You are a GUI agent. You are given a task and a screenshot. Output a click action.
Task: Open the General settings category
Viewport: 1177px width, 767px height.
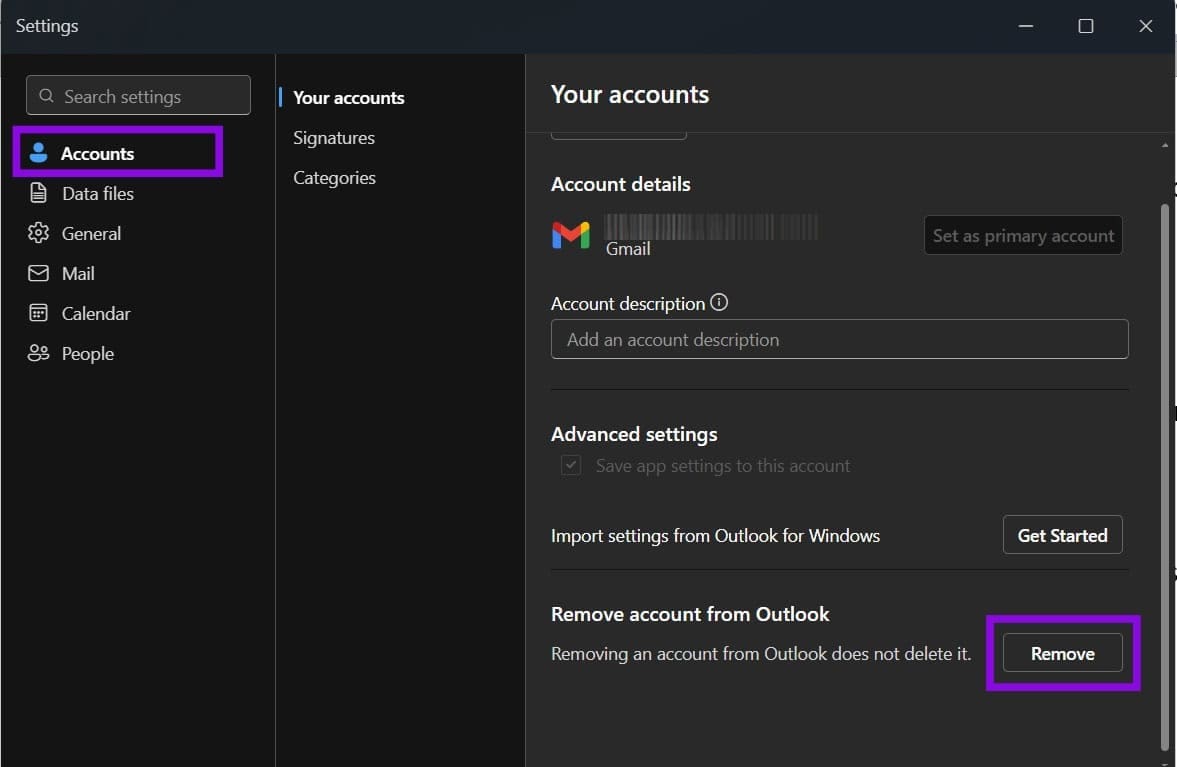91,233
